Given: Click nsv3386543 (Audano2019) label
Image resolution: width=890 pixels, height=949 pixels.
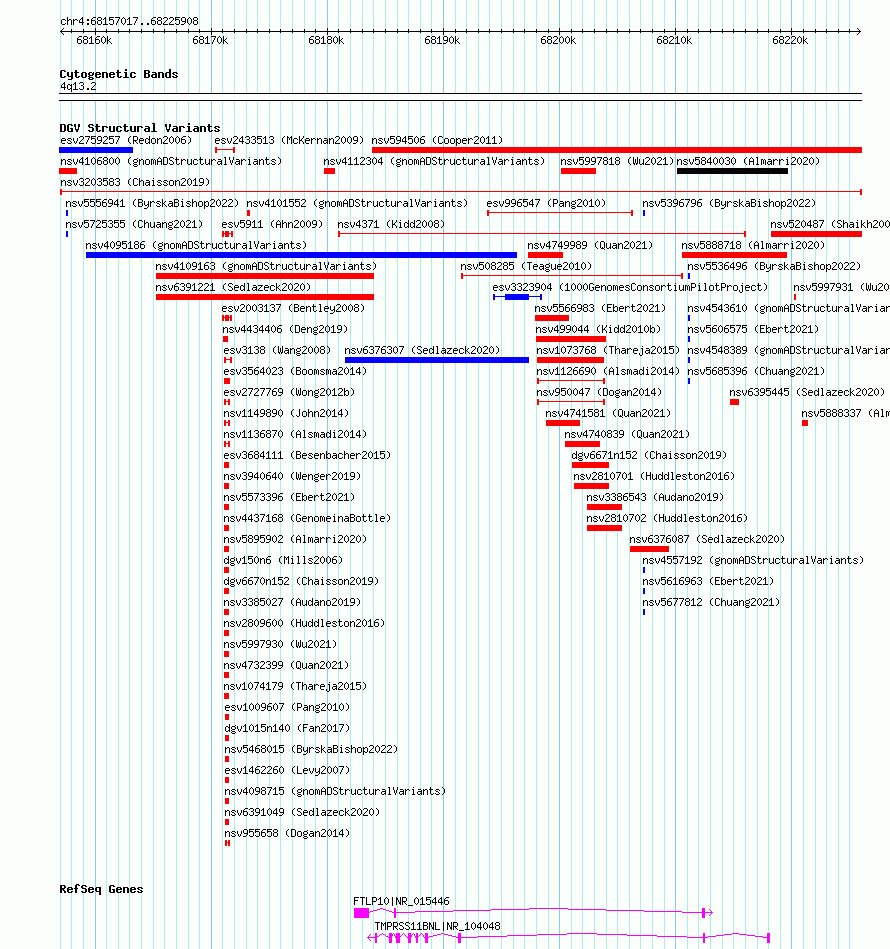Looking at the screenshot, I should click(655, 497).
